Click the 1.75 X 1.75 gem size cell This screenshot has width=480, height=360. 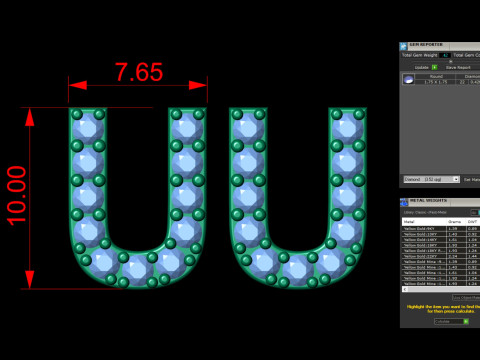(x=436, y=82)
